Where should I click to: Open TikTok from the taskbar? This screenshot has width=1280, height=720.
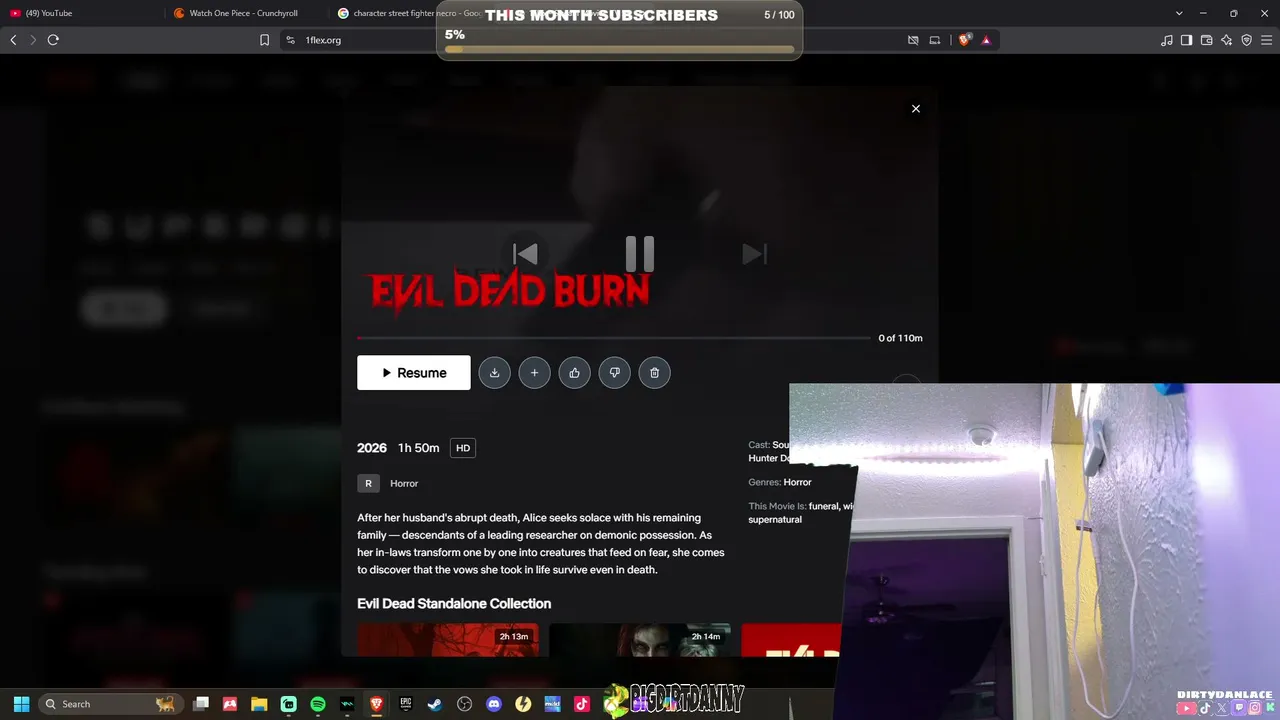tap(581, 704)
